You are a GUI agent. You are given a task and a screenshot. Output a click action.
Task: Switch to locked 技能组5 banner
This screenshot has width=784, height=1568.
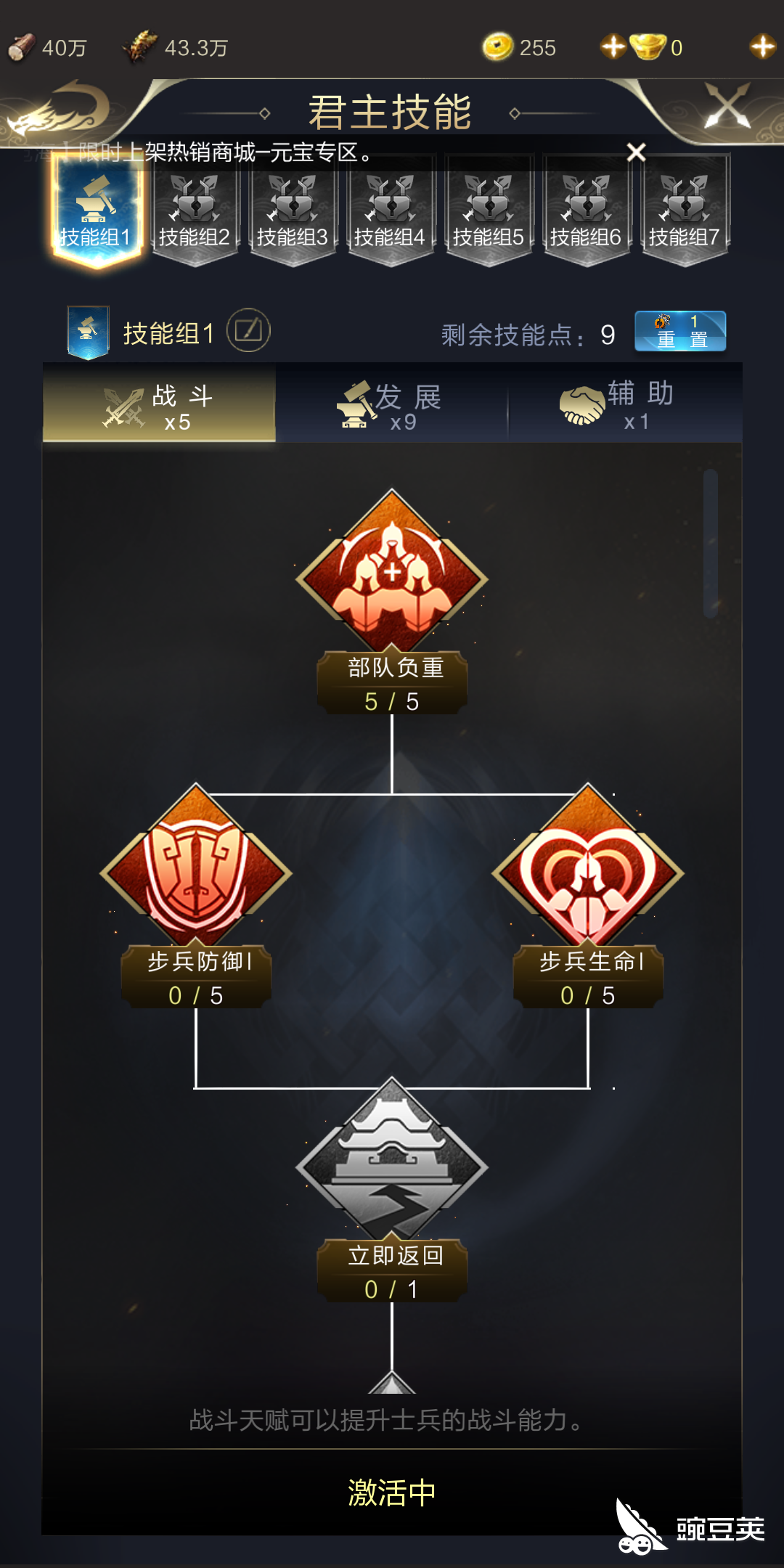click(489, 212)
